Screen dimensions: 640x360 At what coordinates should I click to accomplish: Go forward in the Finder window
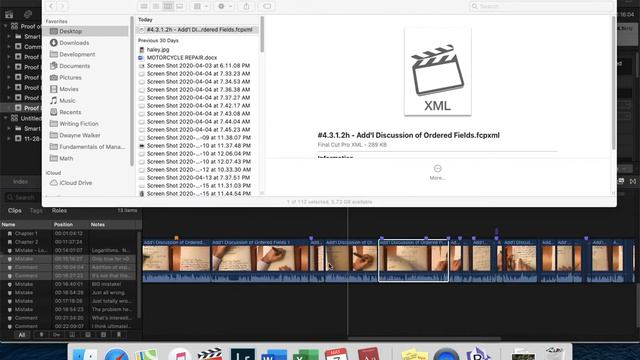pyautogui.click(x=62, y=6)
